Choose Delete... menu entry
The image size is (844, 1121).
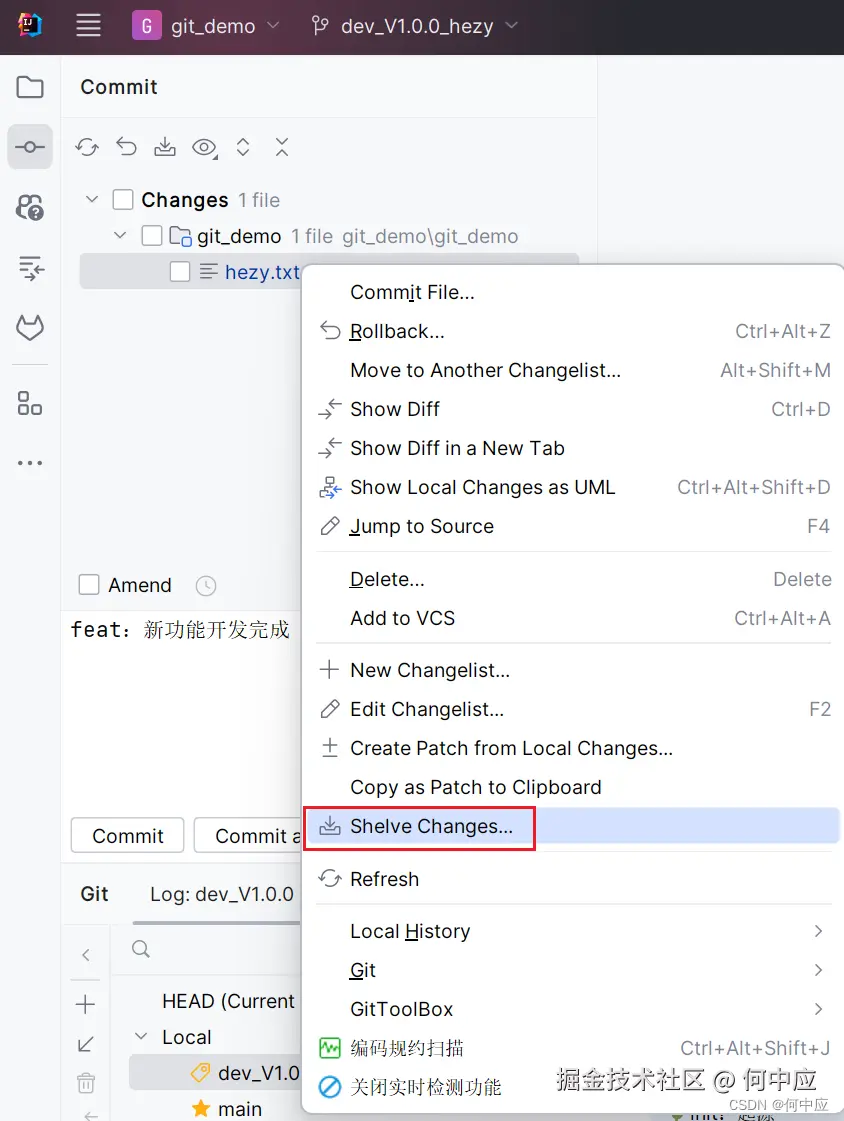pos(574,579)
